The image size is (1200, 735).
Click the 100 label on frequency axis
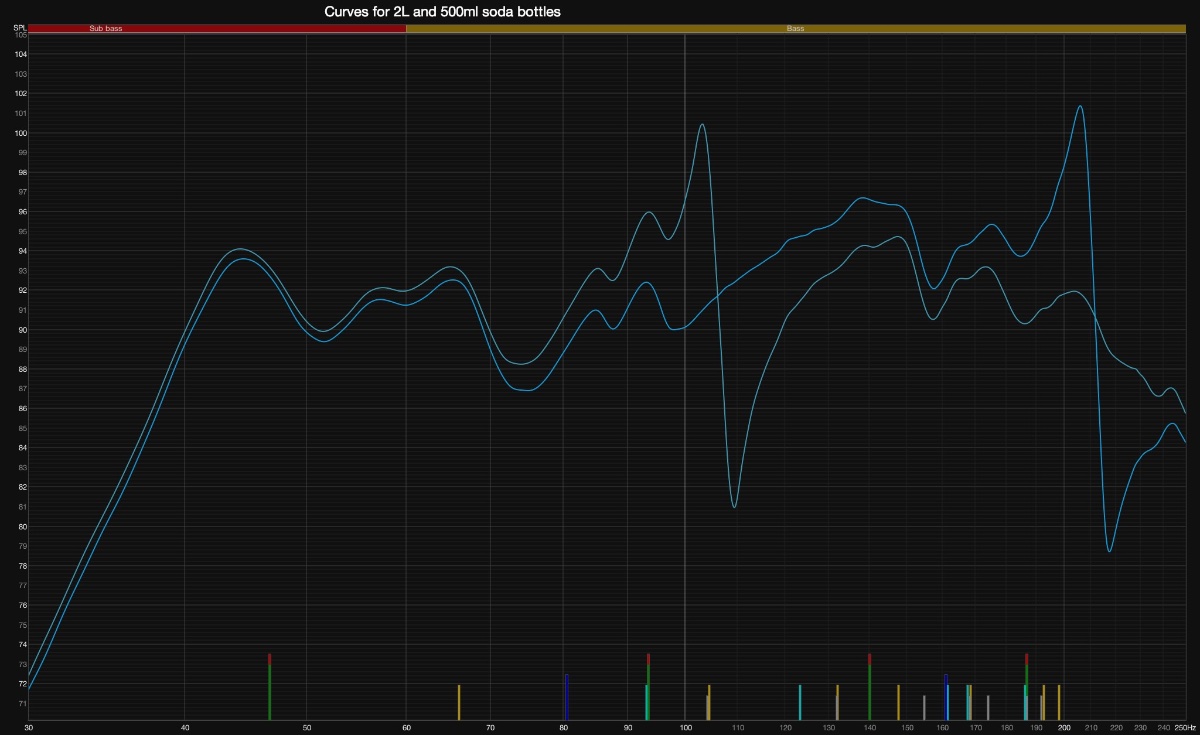coord(684,727)
